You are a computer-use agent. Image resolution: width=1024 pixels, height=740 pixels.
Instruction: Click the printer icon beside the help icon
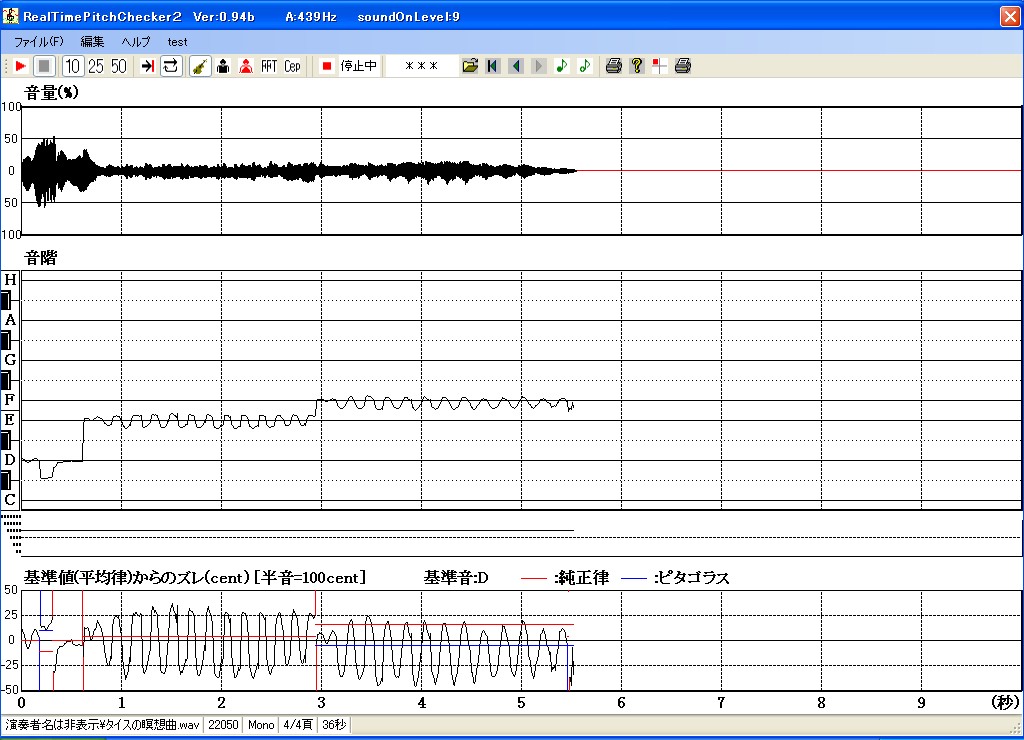pos(613,66)
